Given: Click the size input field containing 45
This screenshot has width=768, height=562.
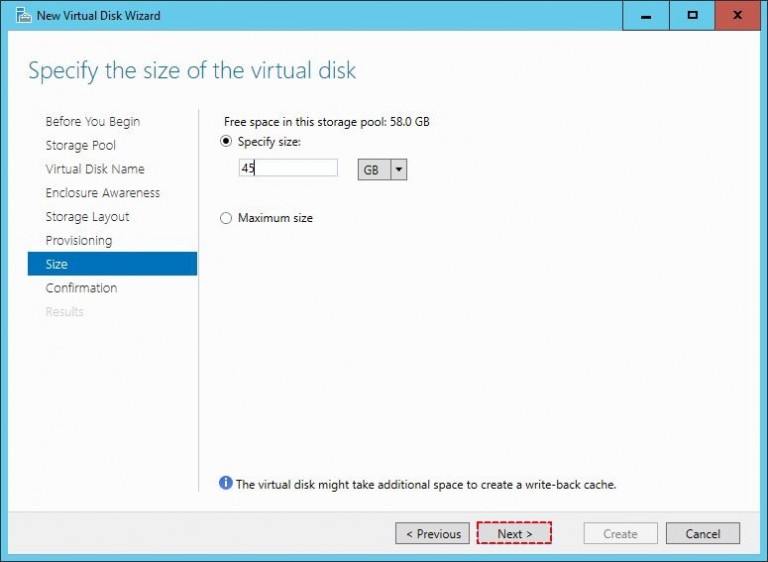Looking at the screenshot, I should pos(288,168).
